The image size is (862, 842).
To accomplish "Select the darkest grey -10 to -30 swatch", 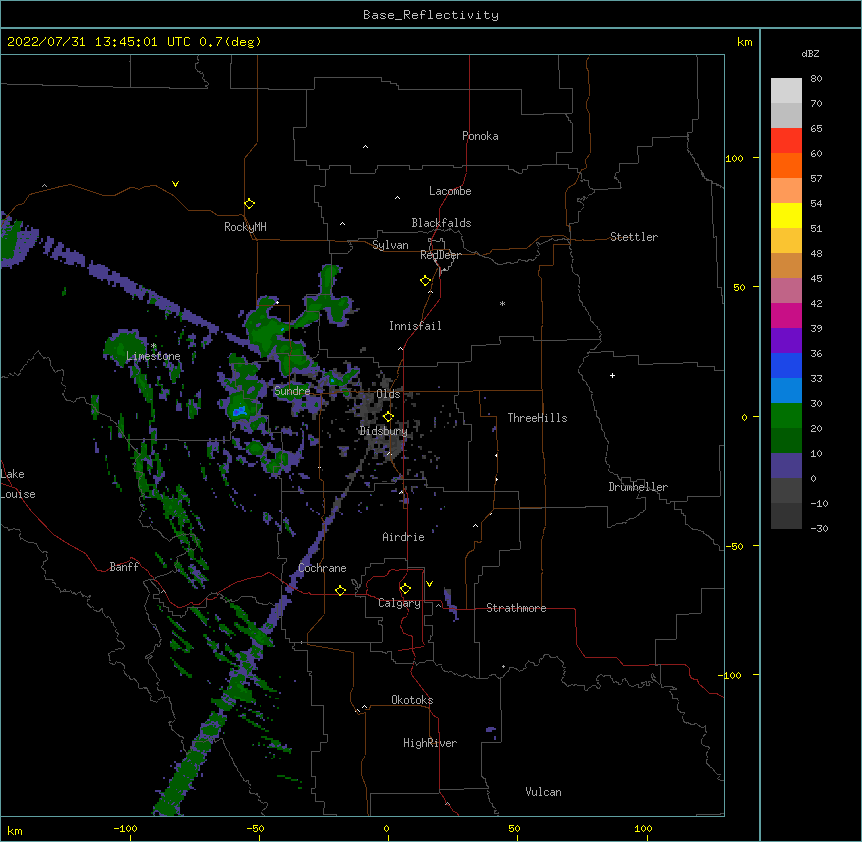I will coord(786,516).
